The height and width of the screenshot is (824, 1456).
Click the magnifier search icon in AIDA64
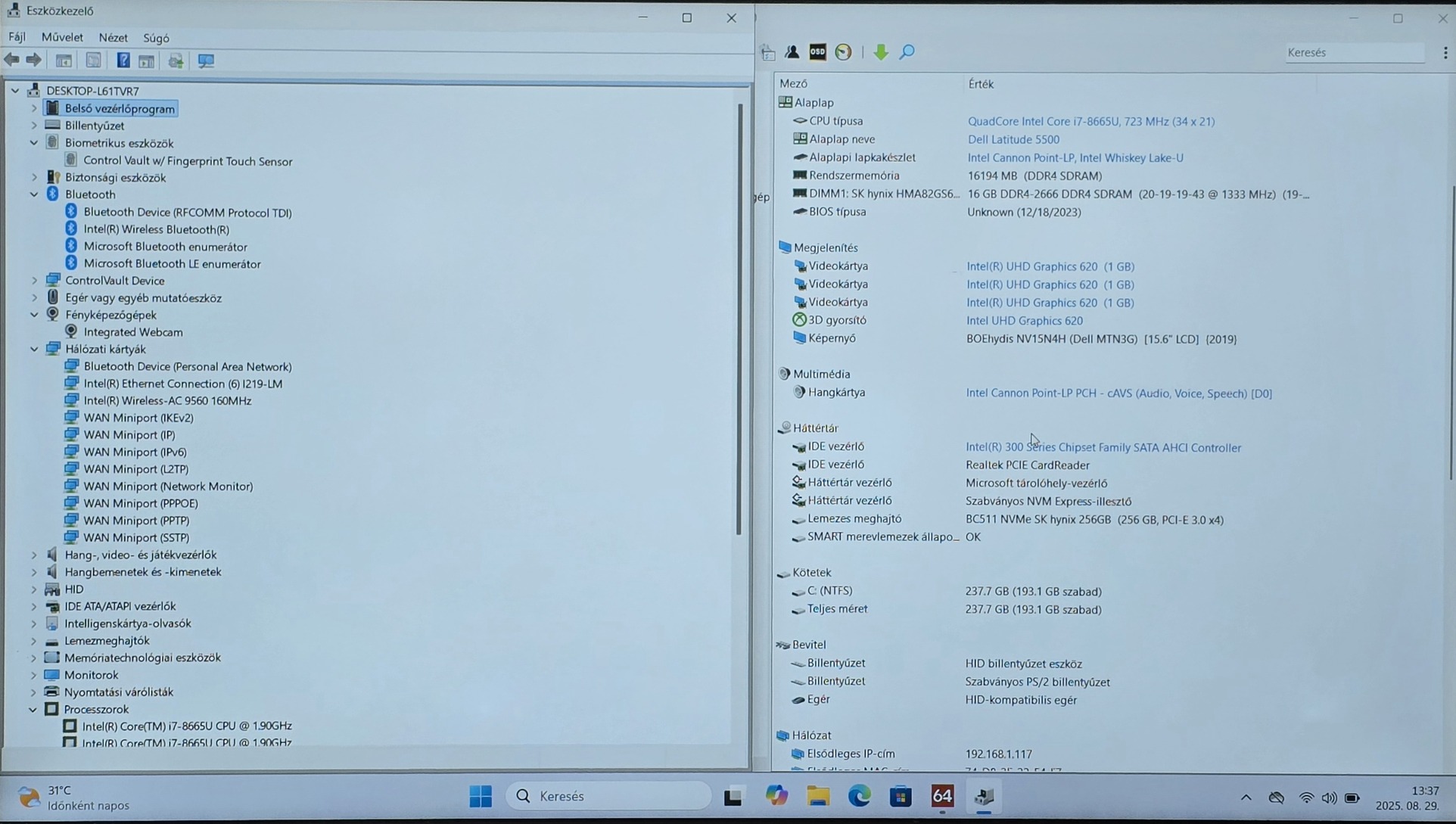(x=907, y=52)
